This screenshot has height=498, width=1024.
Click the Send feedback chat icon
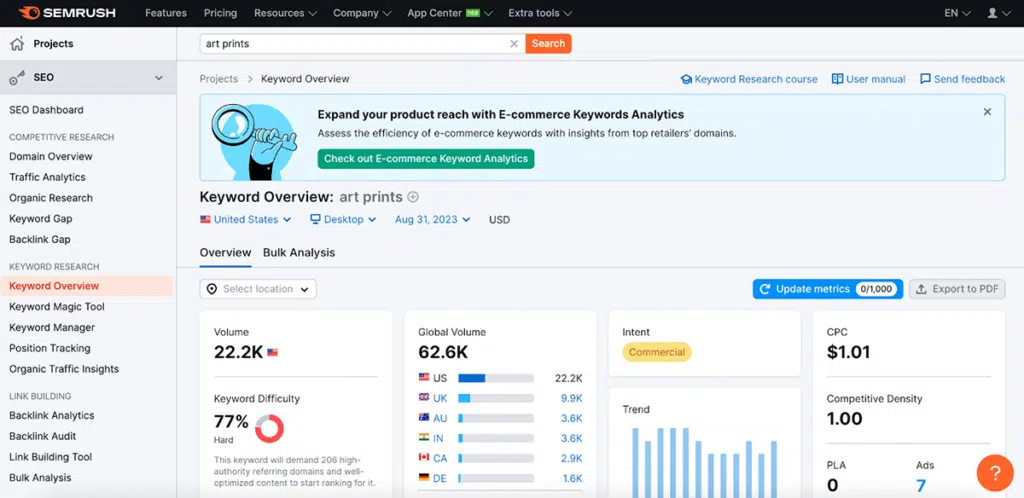[925, 79]
